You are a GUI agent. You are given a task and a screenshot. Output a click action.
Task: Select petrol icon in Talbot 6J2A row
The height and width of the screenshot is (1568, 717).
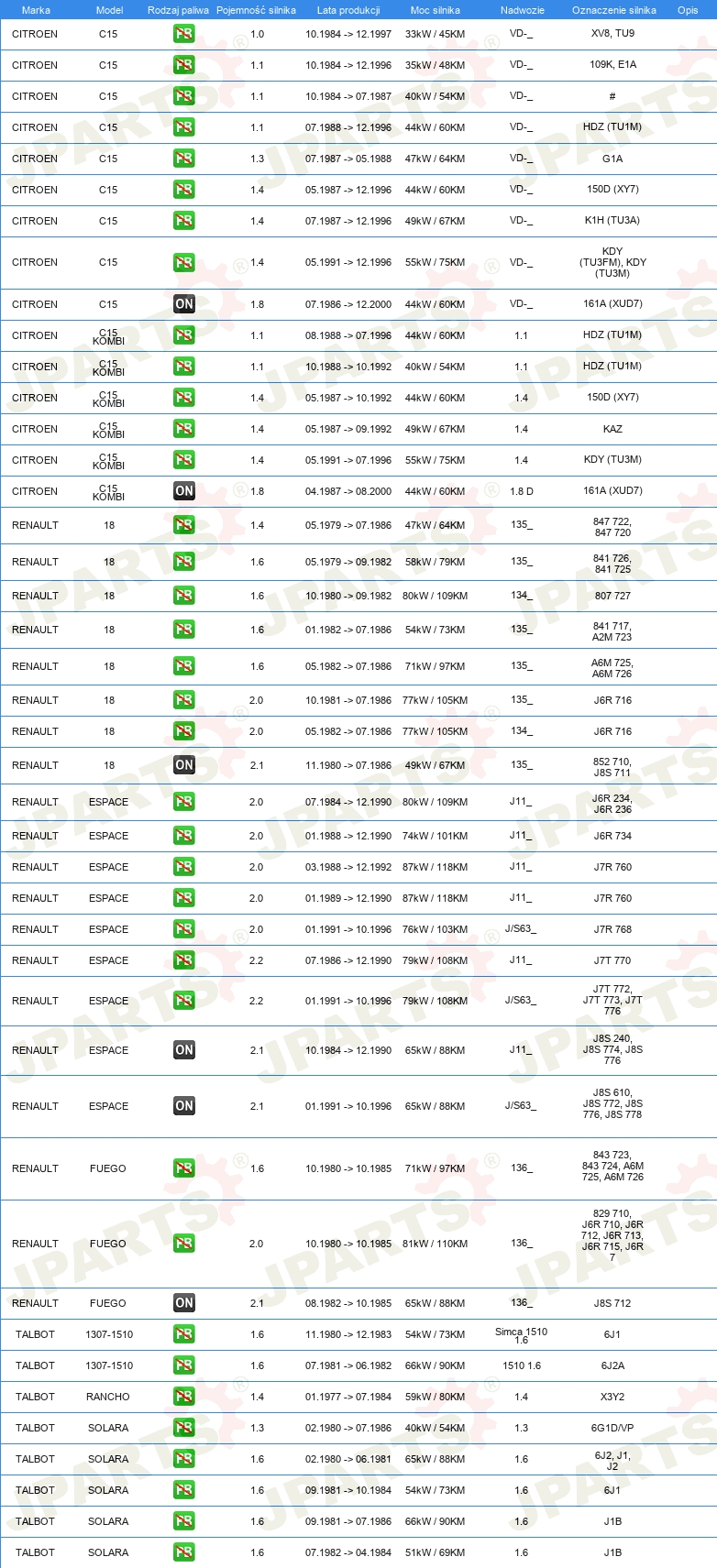pos(183,1365)
